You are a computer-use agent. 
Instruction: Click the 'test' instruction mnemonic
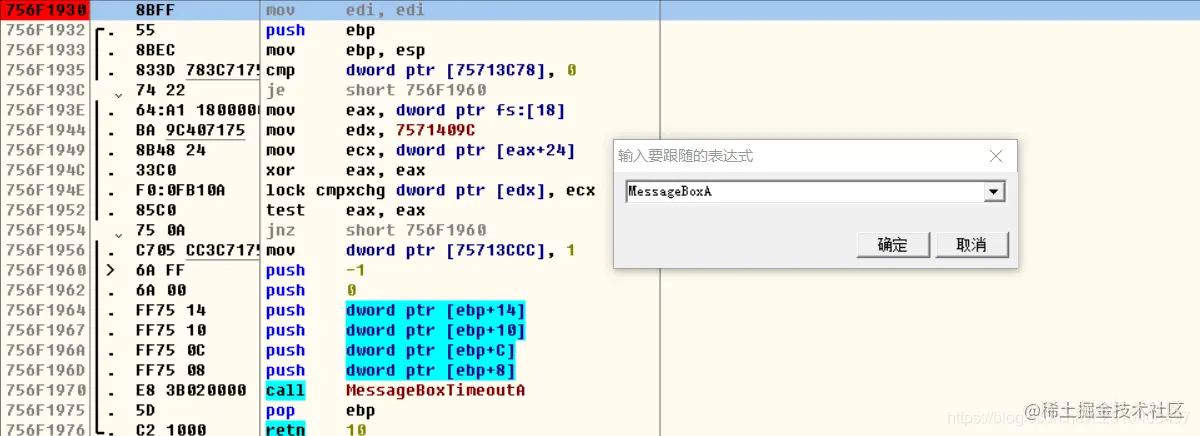point(285,210)
